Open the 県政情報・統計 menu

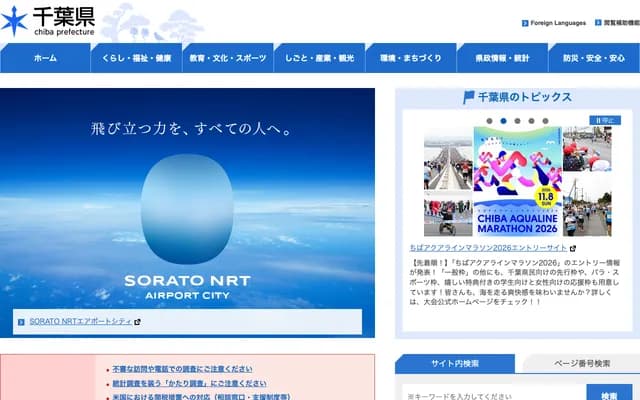[x=502, y=58]
